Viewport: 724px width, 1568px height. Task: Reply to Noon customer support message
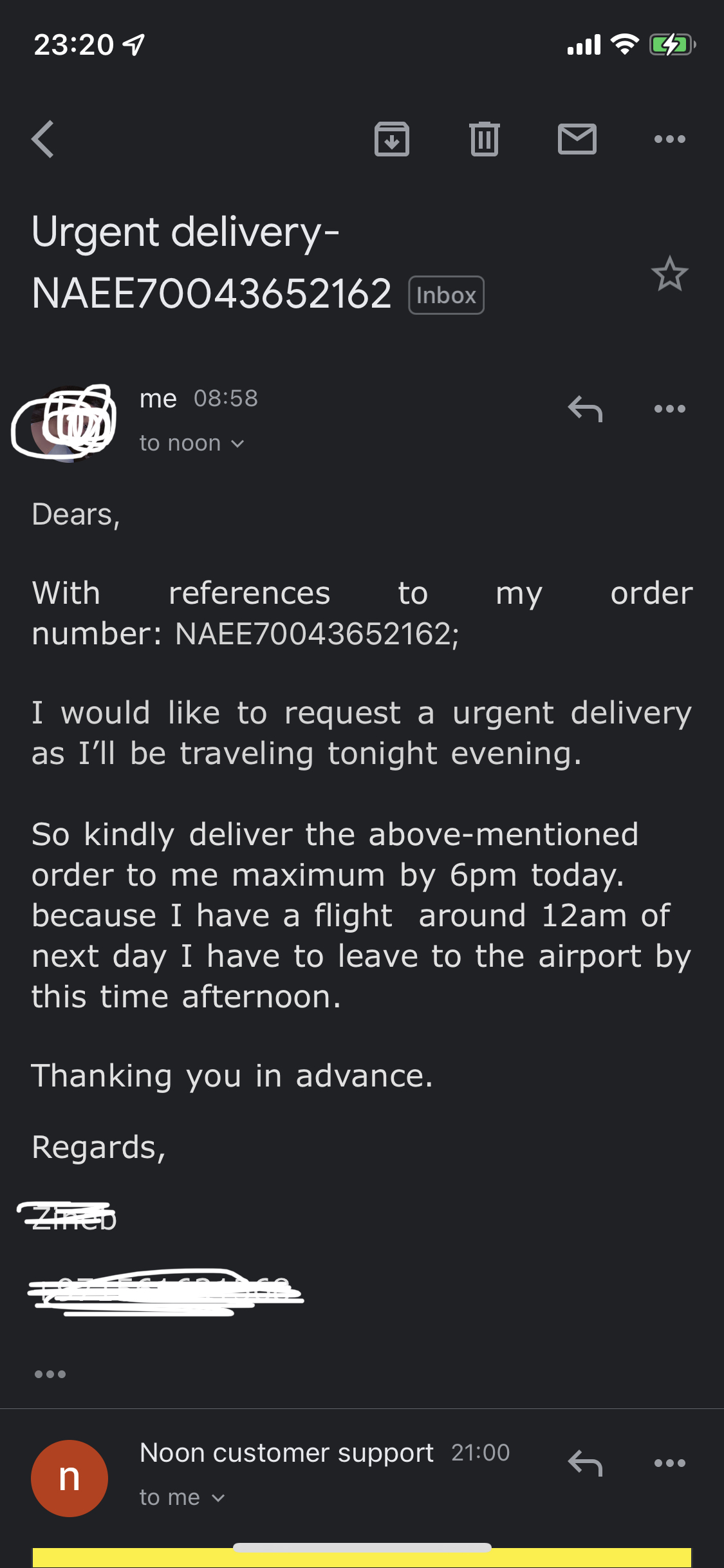pyautogui.click(x=585, y=1463)
